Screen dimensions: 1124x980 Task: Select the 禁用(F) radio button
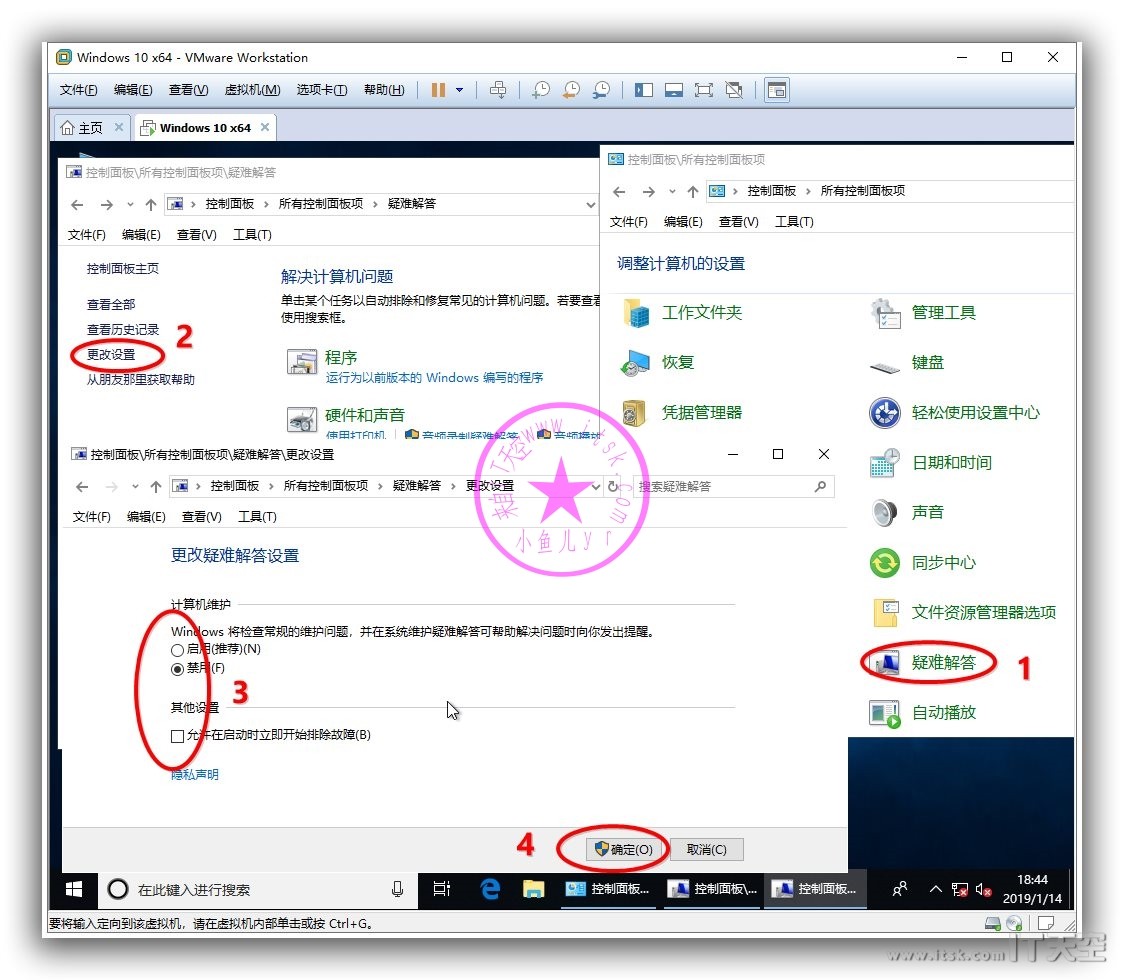(177, 669)
